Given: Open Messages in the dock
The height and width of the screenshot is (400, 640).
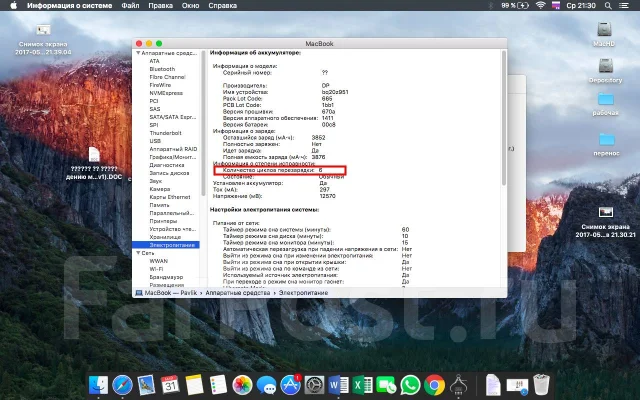Looking at the screenshot, I should 267,385.
